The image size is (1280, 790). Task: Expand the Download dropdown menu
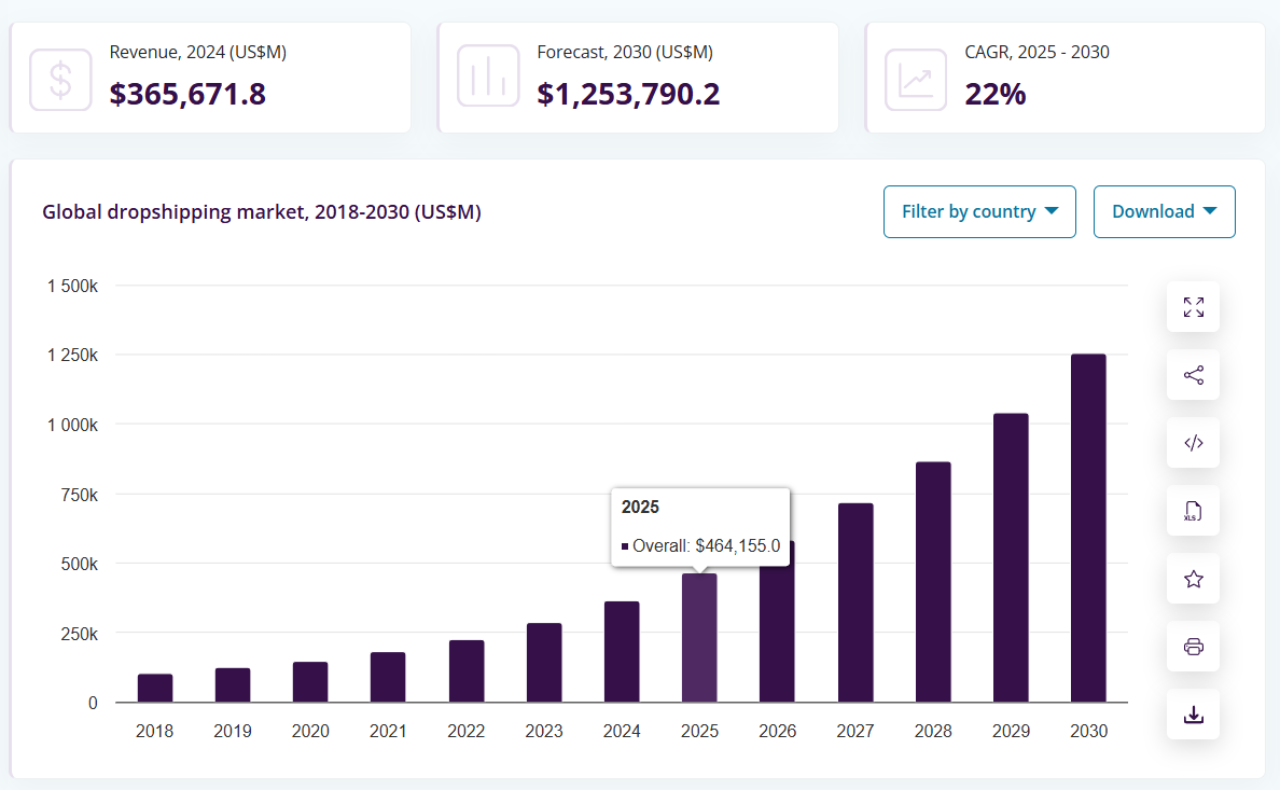pyautogui.click(x=1165, y=211)
